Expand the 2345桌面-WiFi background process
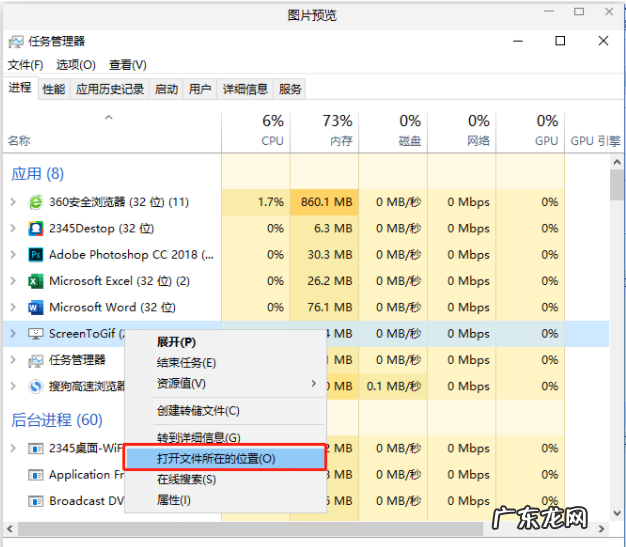This screenshot has width=626, height=547. (x=13, y=448)
